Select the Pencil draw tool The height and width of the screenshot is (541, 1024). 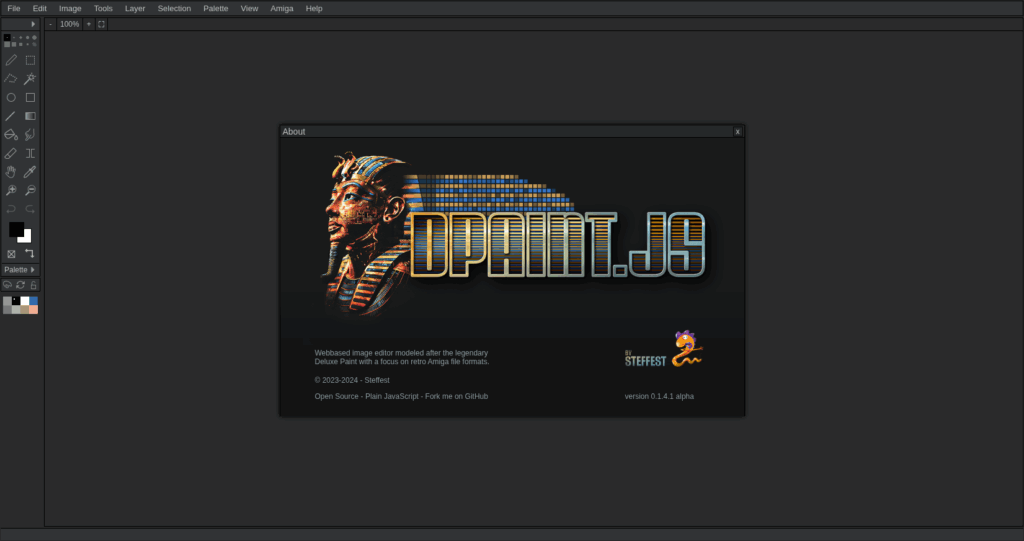point(11,60)
